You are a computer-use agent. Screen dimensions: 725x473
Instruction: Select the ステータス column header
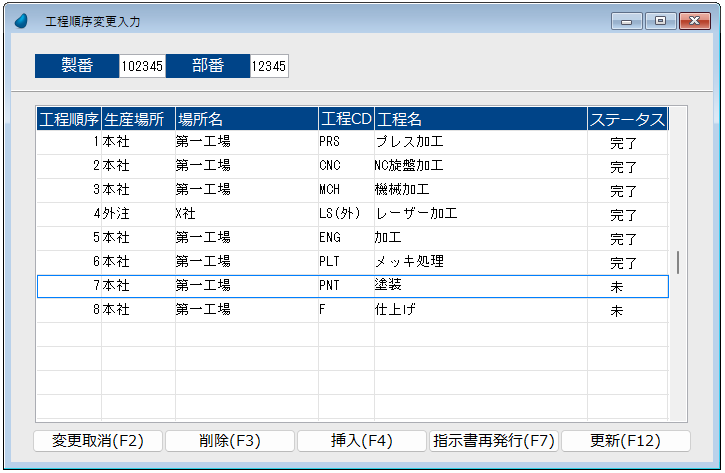click(x=627, y=119)
